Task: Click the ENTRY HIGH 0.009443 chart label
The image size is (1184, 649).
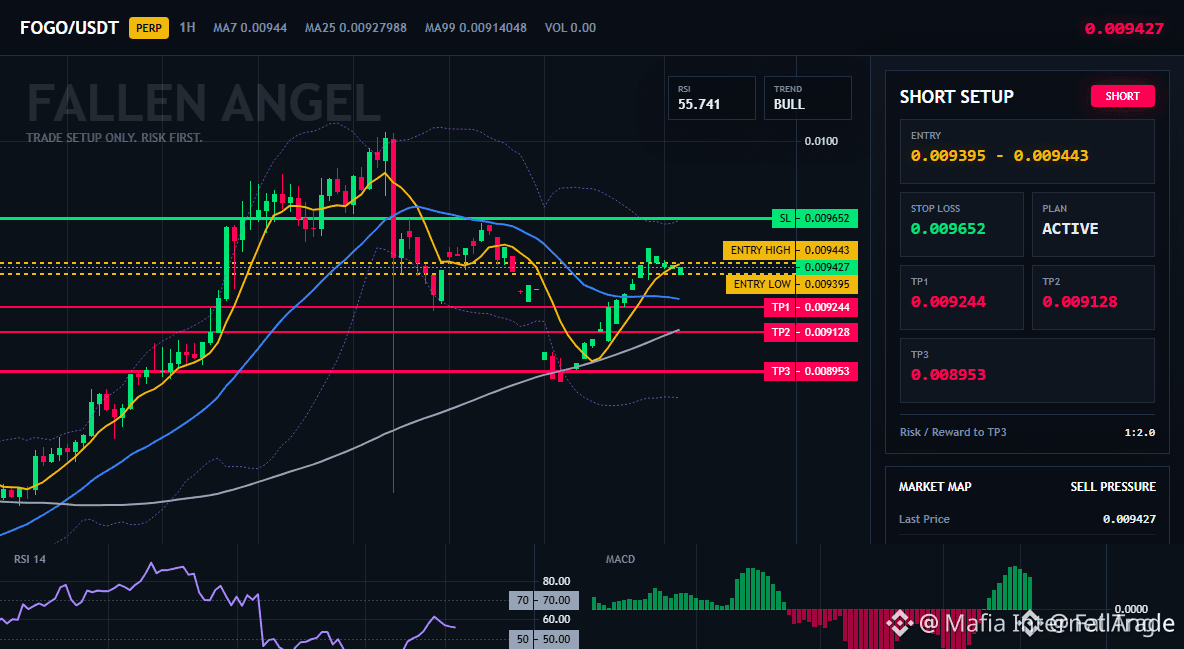Action: [790, 250]
